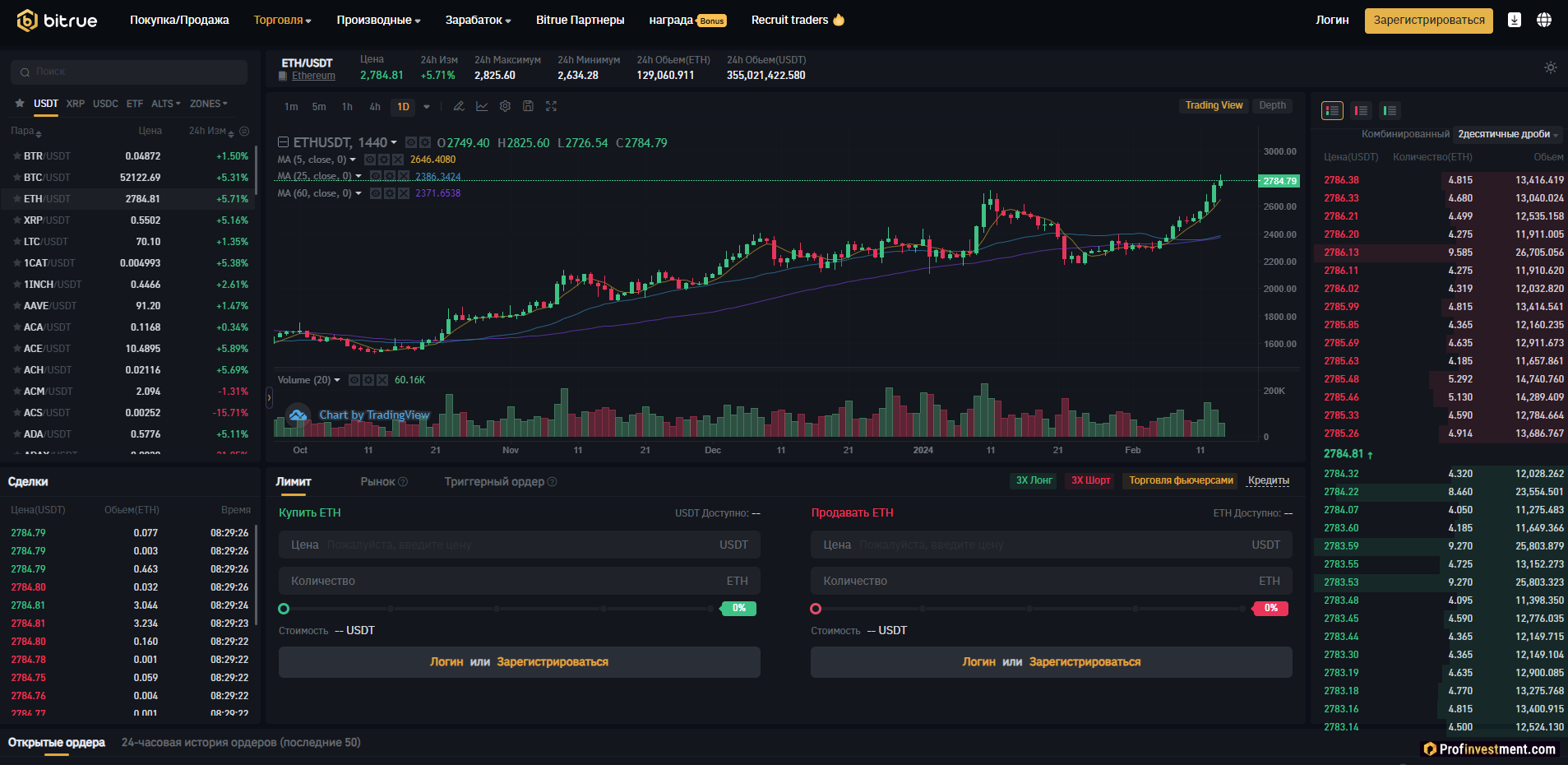
Task: Toggle the light theme sun icon
Action: 1551,67
